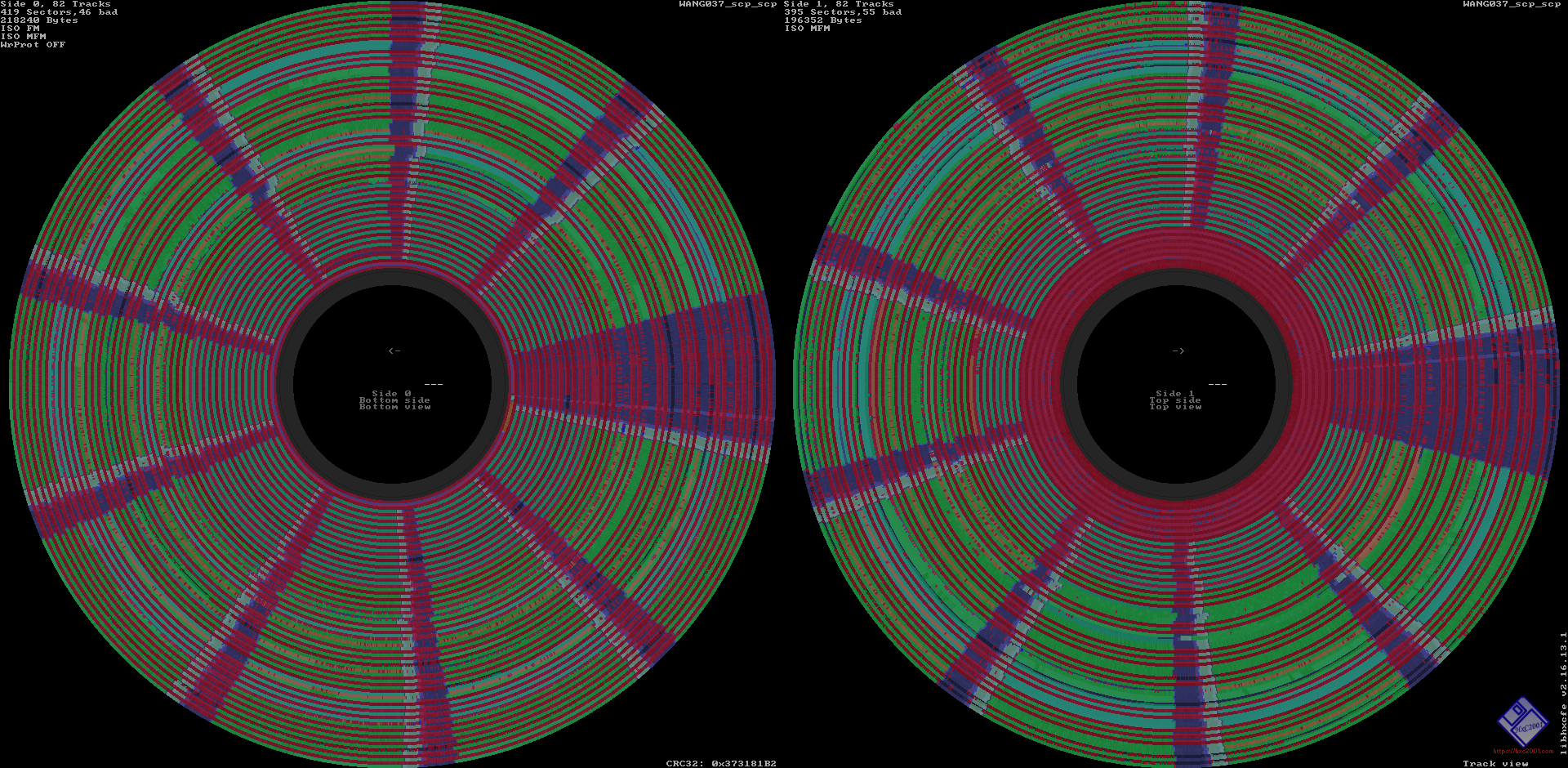This screenshot has width=1568, height=768.
Task: Open the https://hxc2001.com link
Action: (x=1523, y=751)
